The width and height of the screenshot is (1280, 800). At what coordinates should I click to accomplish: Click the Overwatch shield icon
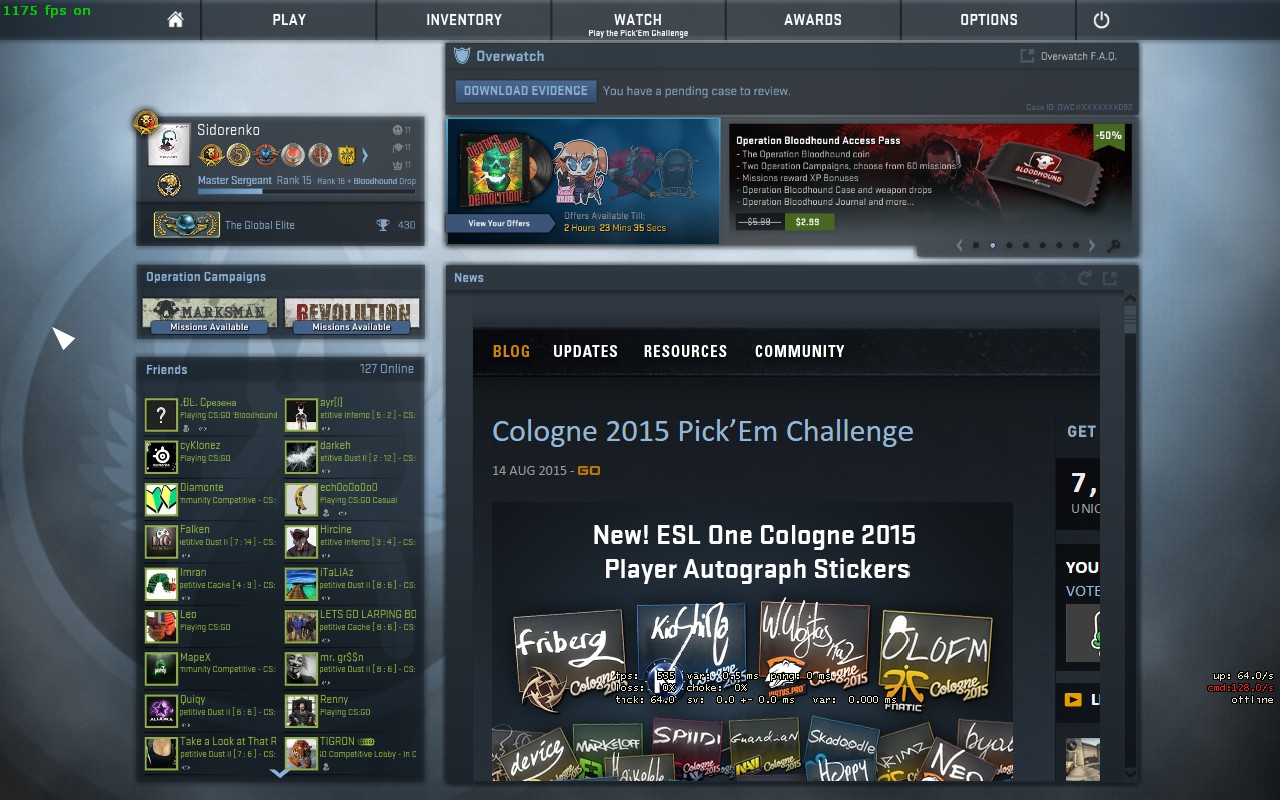461,56
